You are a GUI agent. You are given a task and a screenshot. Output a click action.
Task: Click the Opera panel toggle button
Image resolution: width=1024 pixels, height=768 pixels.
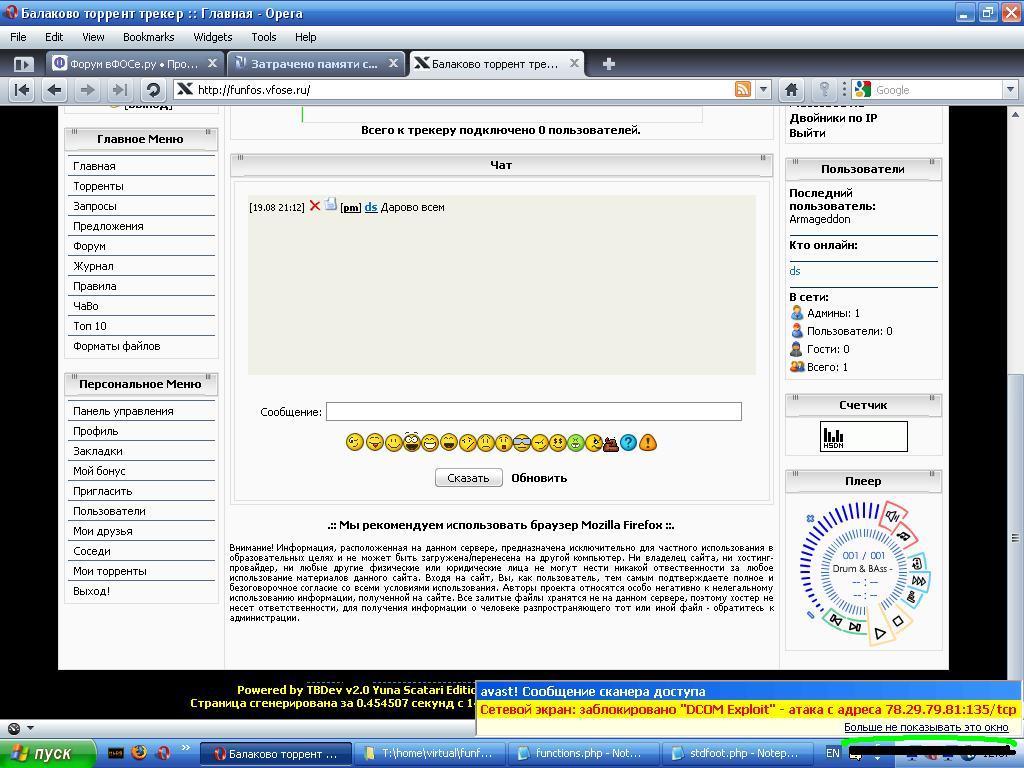tap(22, 64)
